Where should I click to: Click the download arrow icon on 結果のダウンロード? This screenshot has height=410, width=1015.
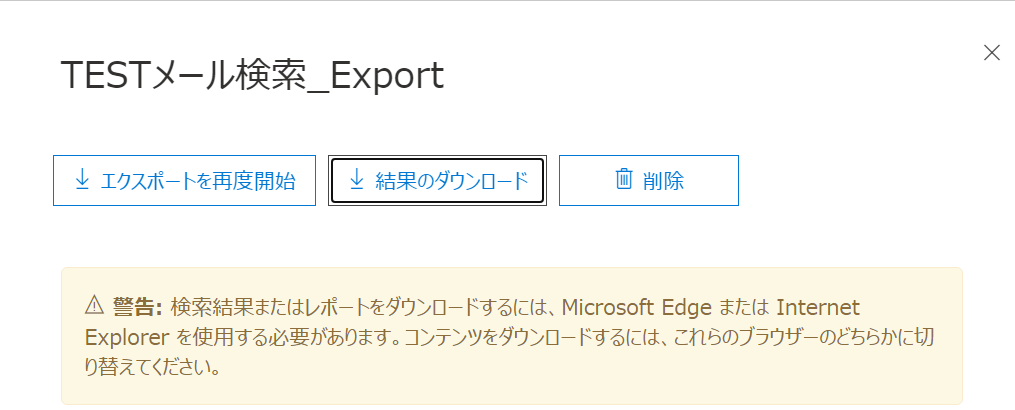(x=356, y=180)
